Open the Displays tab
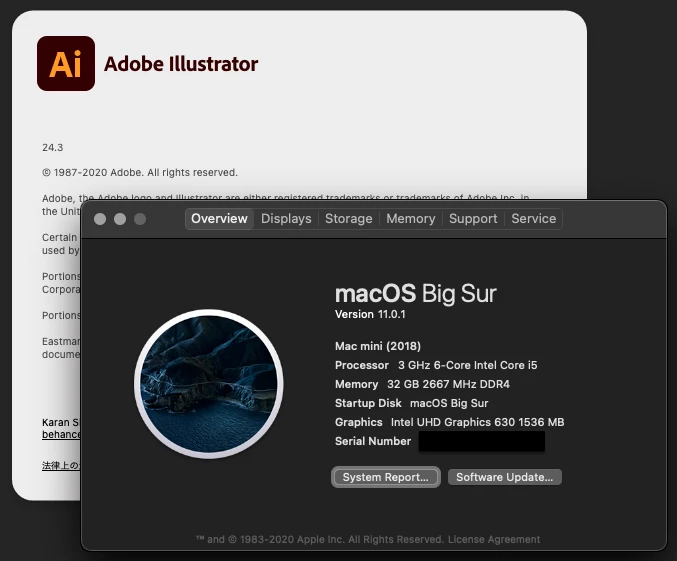This screenshot has height=561, width=677. 286,219
